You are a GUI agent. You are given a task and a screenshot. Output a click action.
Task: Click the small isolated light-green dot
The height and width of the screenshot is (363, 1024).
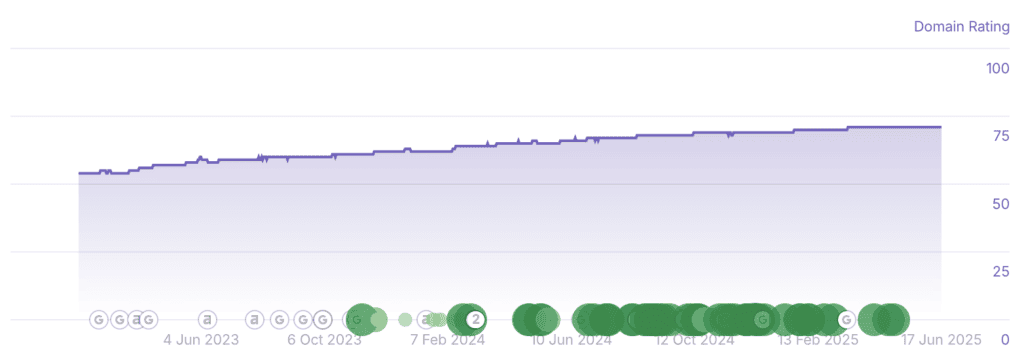coord(405,320)
